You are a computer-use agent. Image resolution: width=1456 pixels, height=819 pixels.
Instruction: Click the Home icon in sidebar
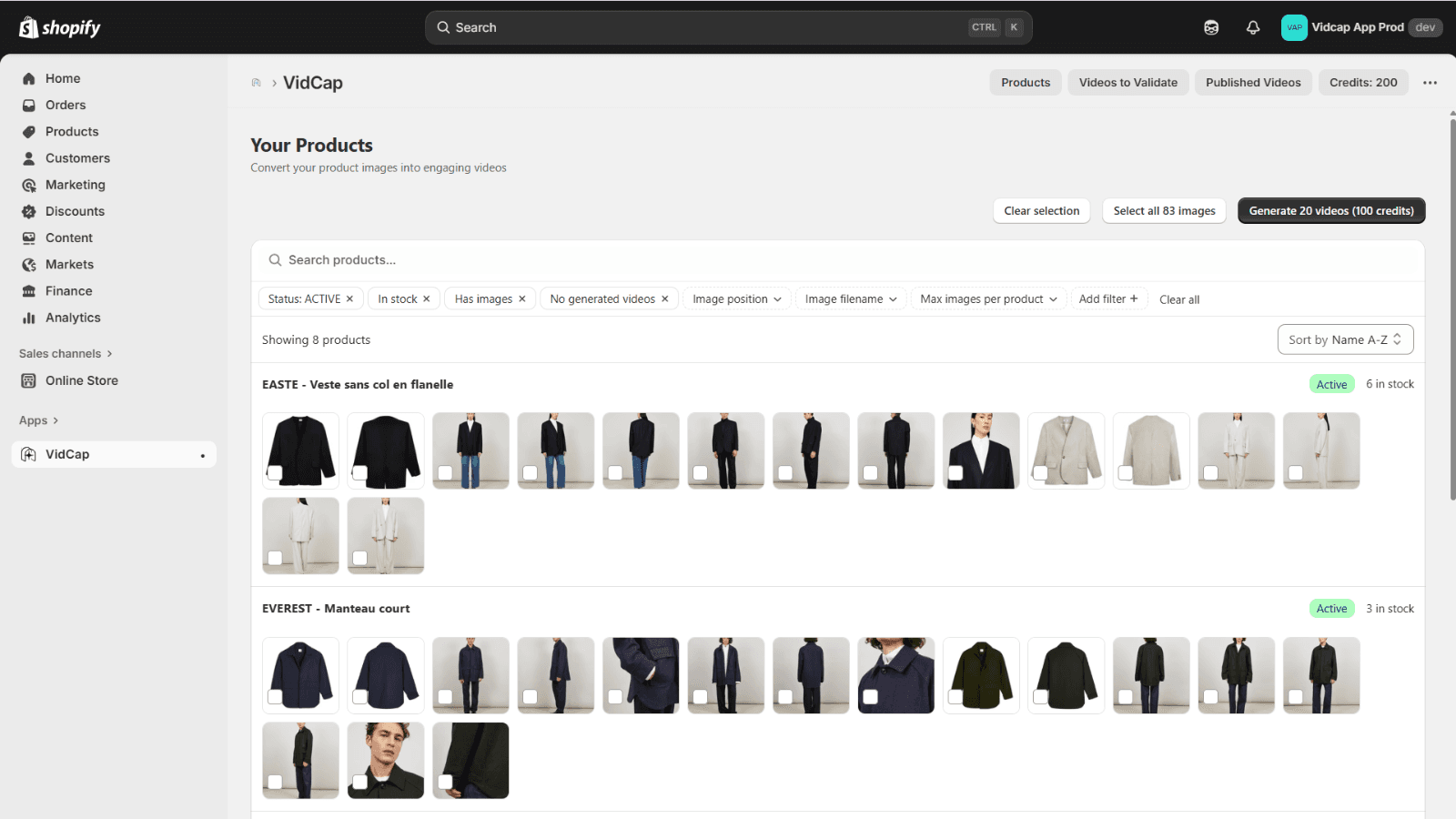pos(29,78)
